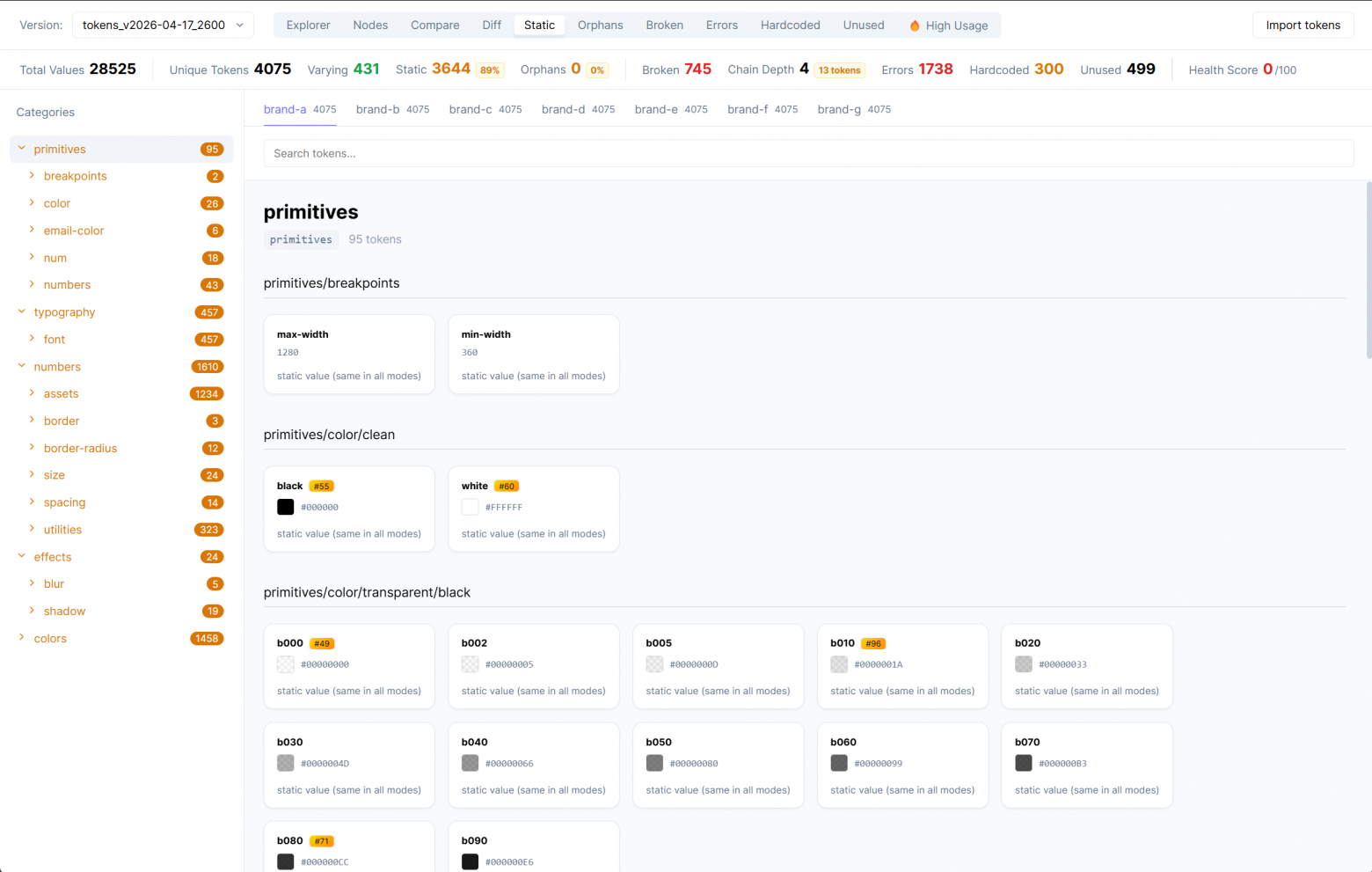Expand the colors category in sidebar
This screenshot has height=872, width=1372.
point(22,638)
